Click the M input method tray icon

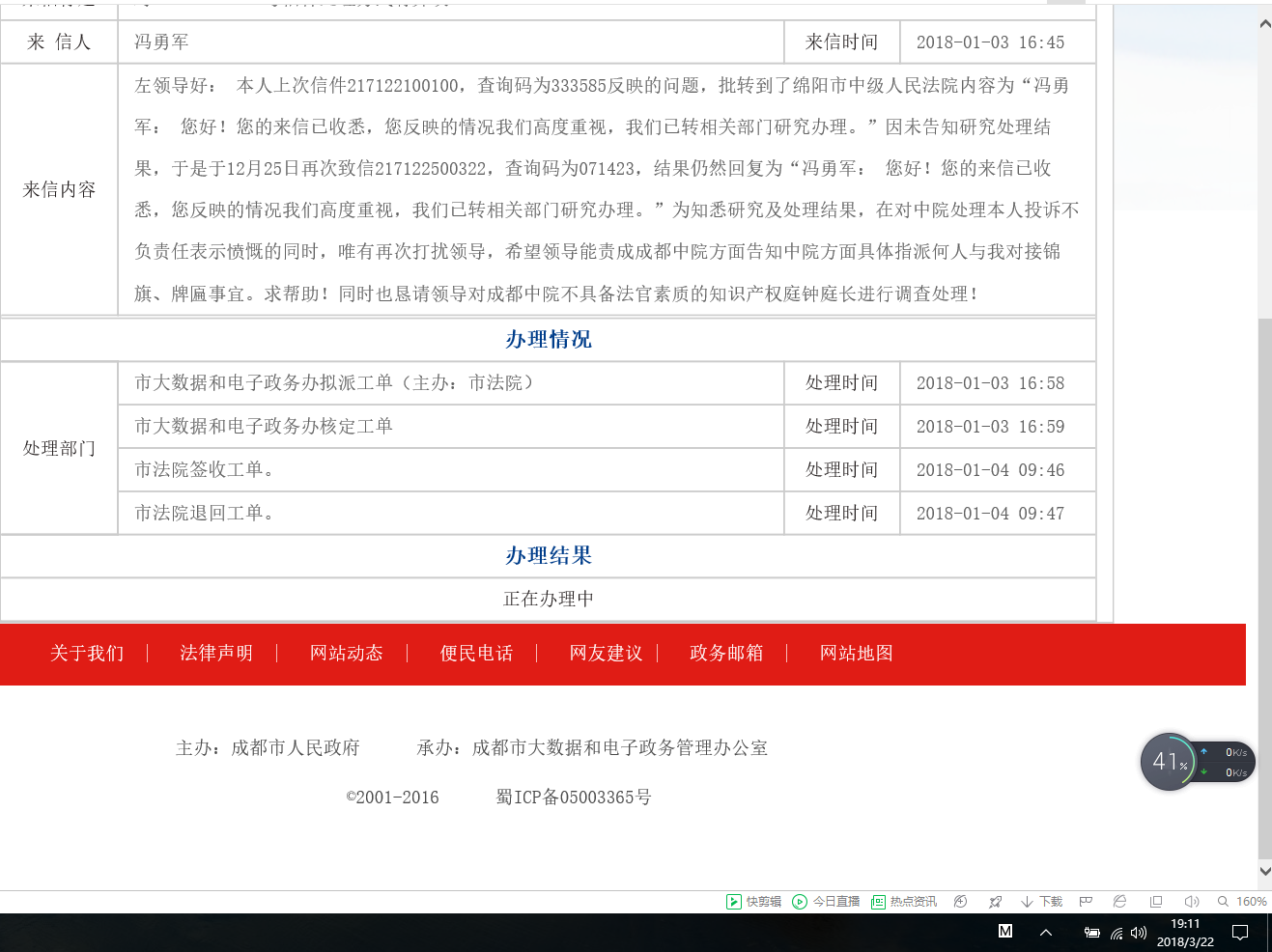pos(1005,932)
